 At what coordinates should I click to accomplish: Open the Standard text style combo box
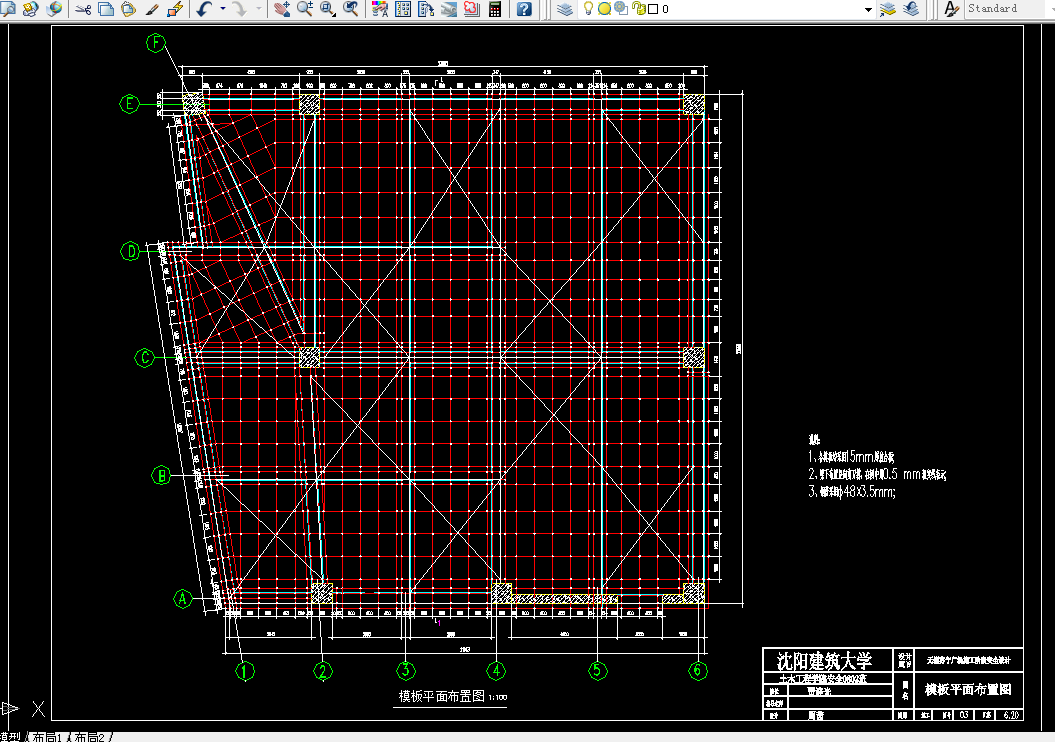1009,9
